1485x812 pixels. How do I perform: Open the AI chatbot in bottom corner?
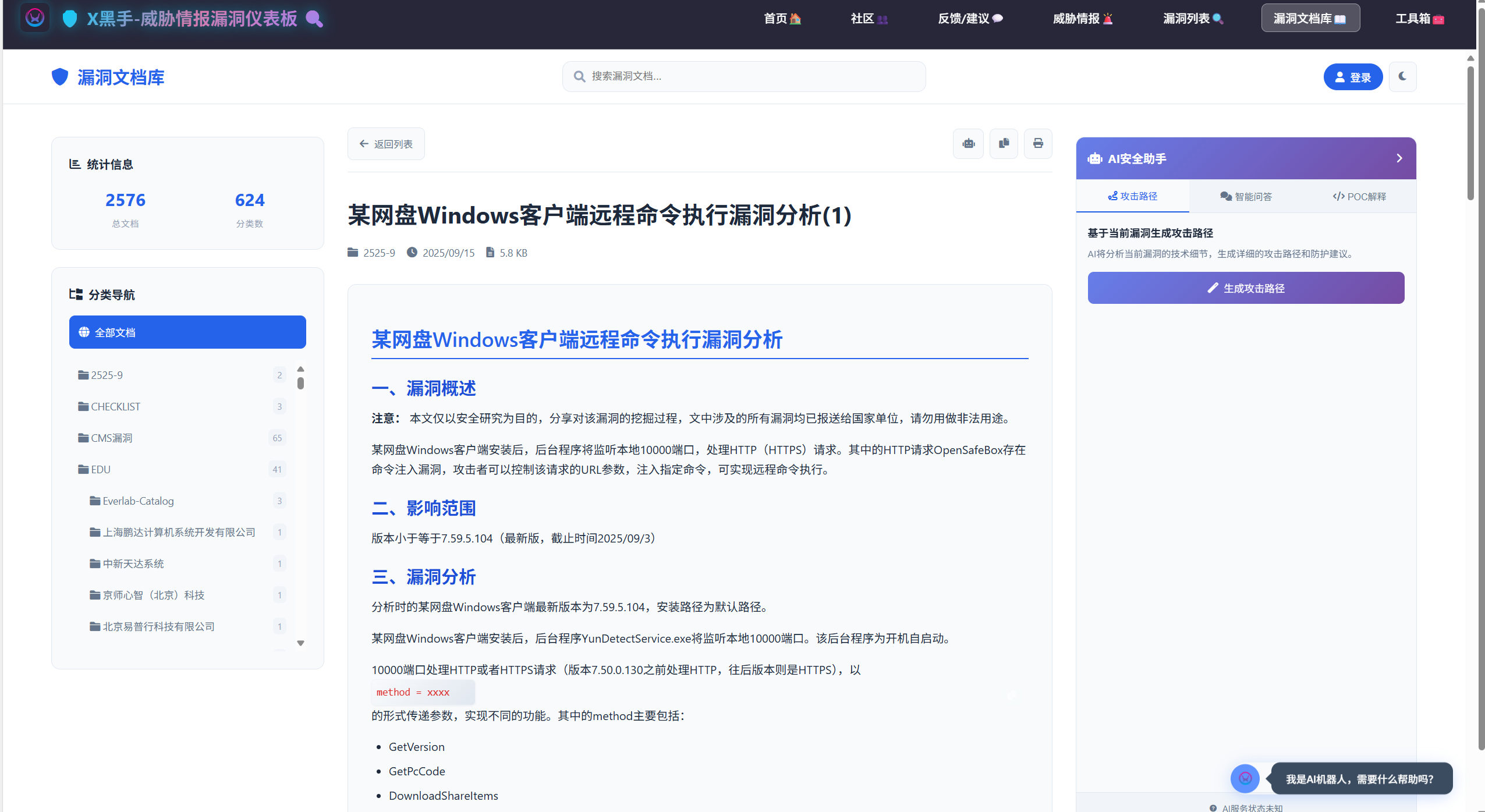pos(1245,778)
